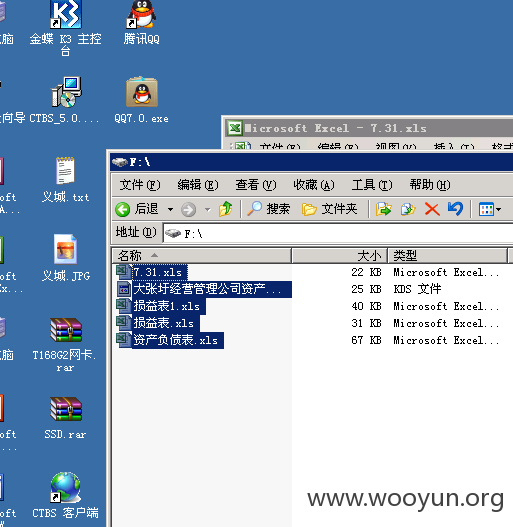Screen dimensions: 513x527
Task: Click the green Back arrow button
Action: [x=123, y=209]
